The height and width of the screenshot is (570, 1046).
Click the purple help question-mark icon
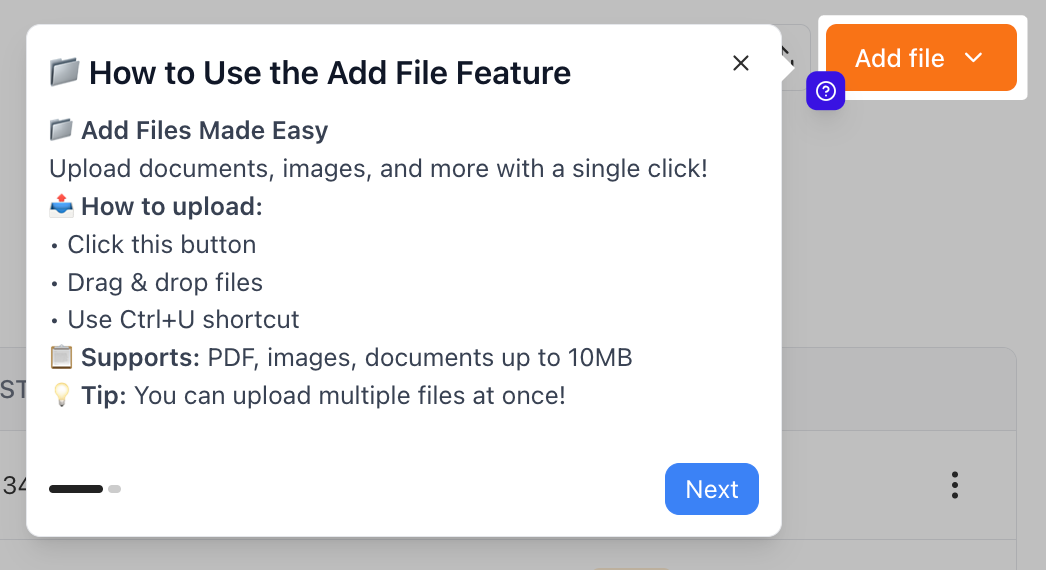pos(826,92)
